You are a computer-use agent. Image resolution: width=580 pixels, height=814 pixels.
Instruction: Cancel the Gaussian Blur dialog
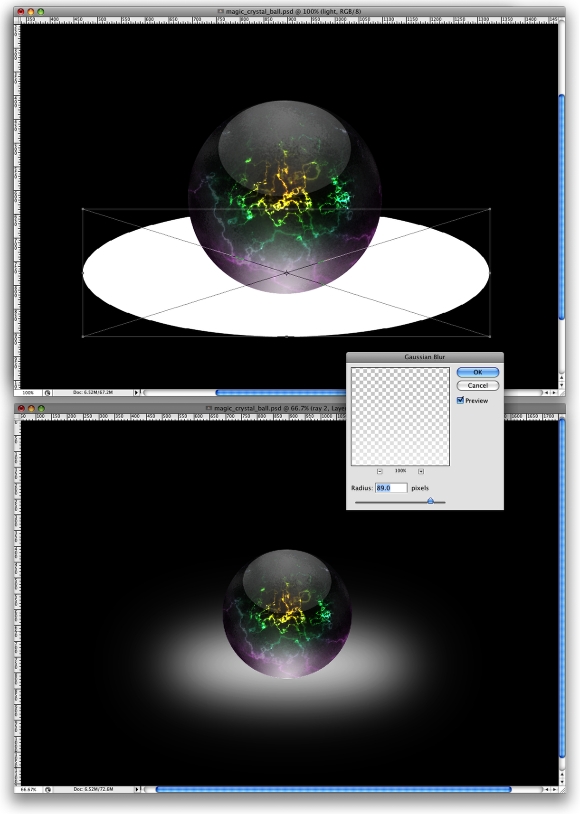click(478, 386)
